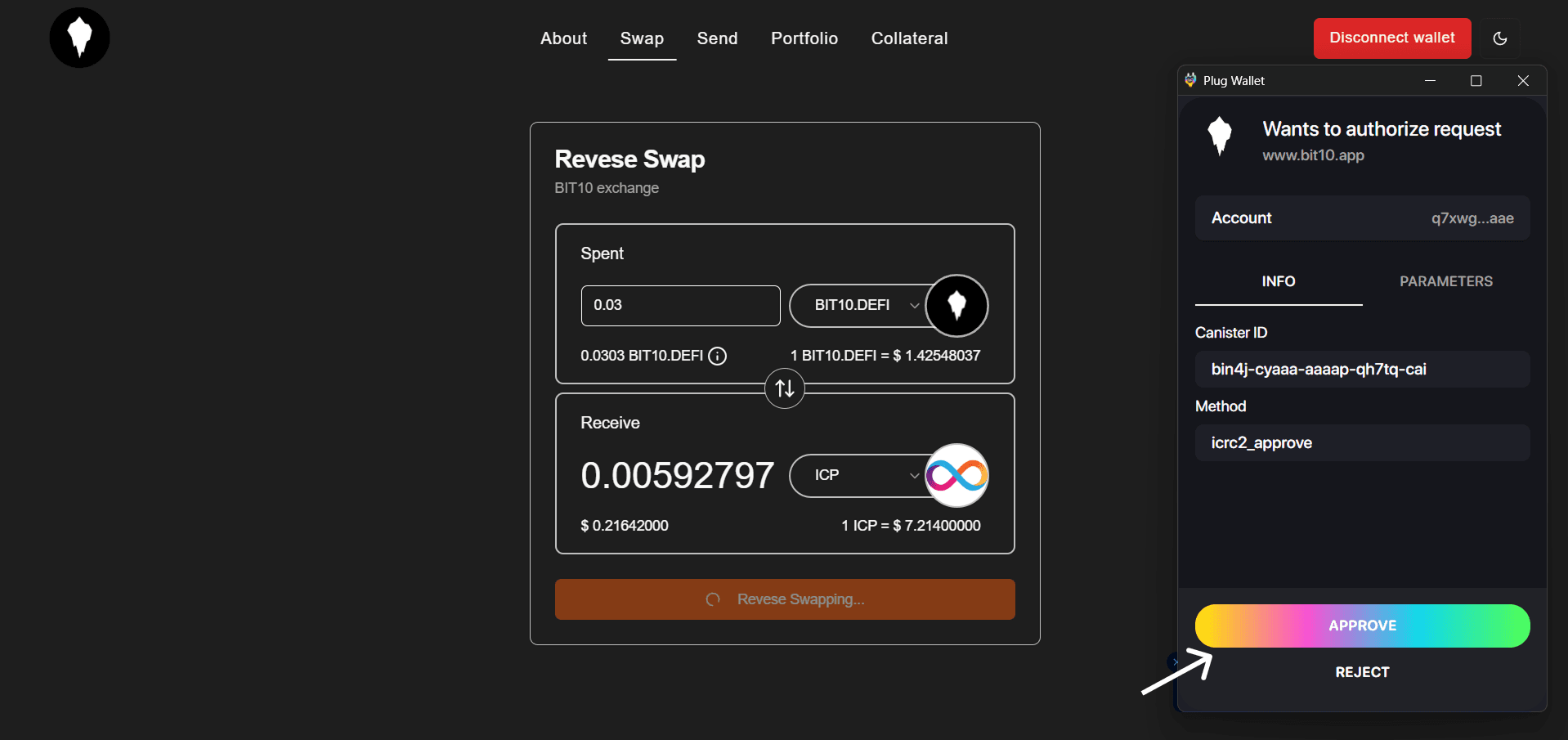1568x740 pixels.
Task: Click the method value icrc2_approve
Action: point(1362,442)
